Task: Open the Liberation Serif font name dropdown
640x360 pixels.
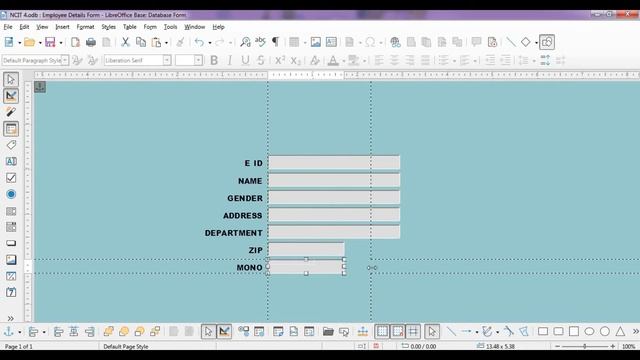Action: pyautogui.click(x=167, y=60)
